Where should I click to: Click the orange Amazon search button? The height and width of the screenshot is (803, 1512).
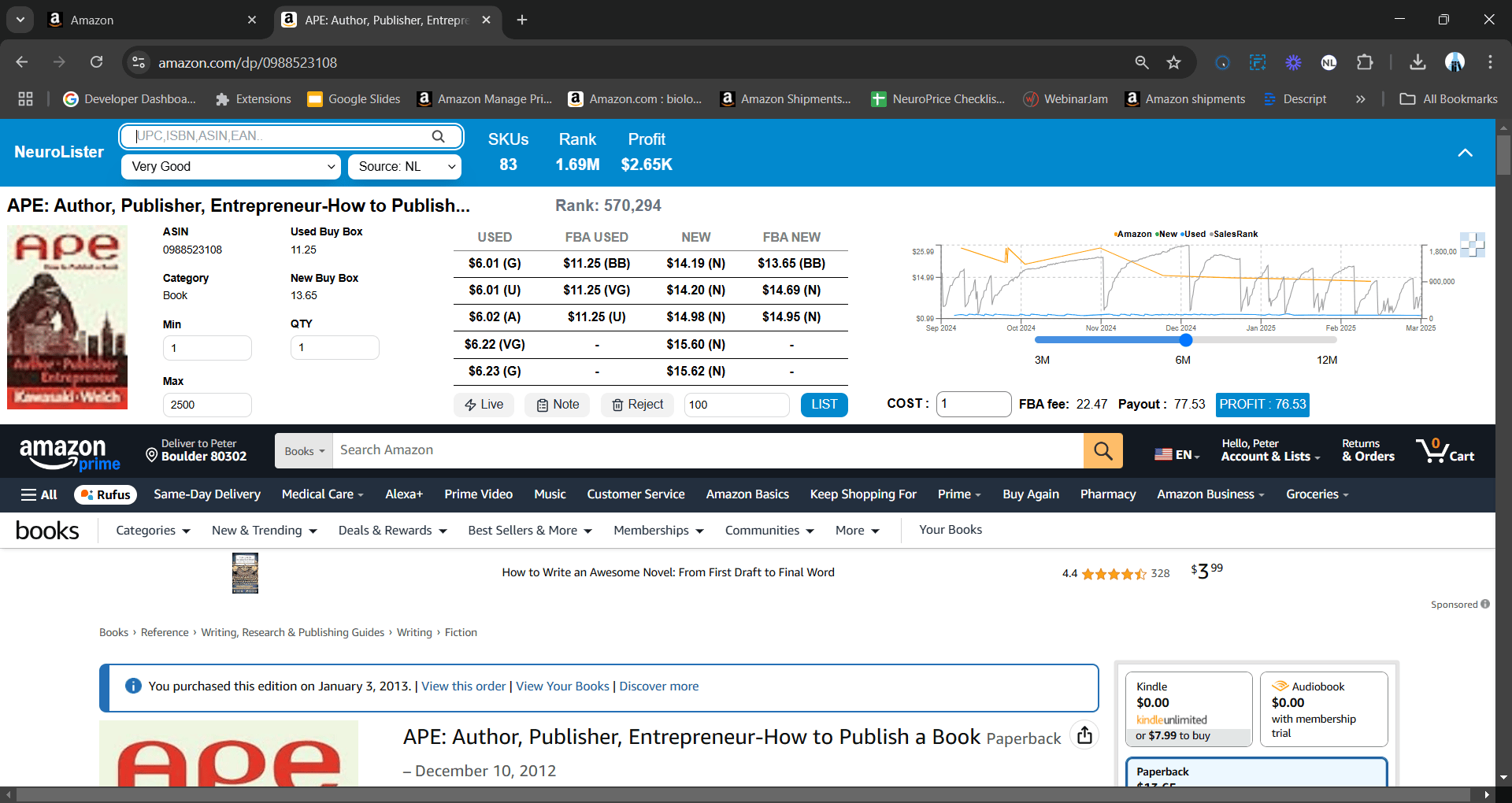(x=1102, y=451)
